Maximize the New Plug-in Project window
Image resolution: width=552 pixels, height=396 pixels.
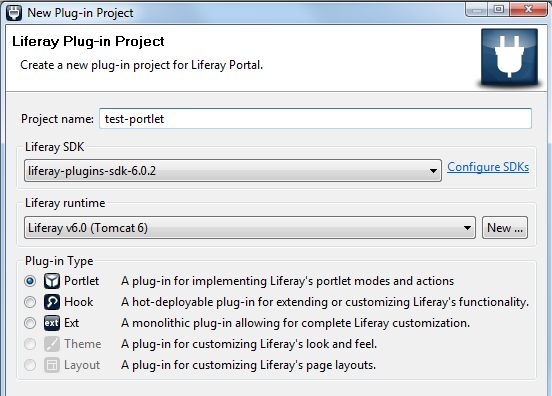tap(498, 10)
